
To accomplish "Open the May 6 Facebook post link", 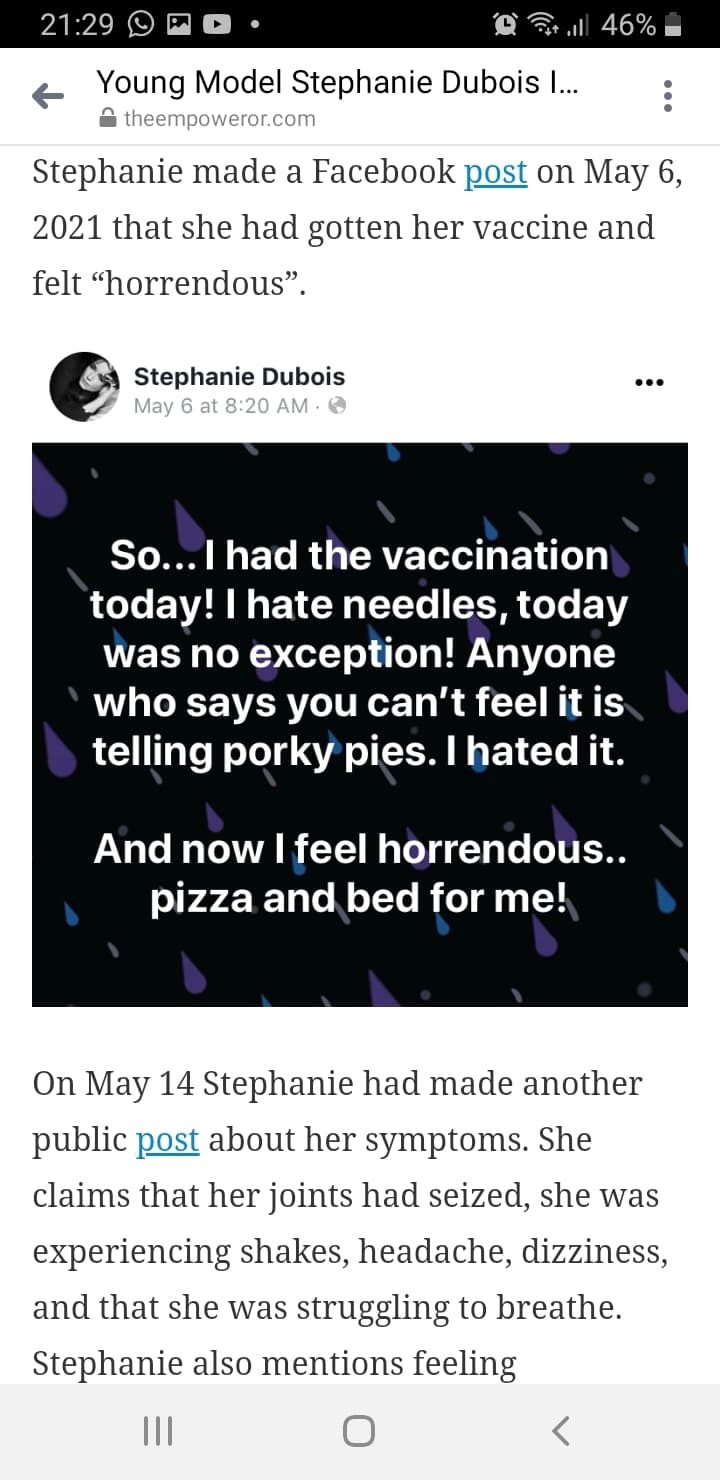I will tap(495, 172).
